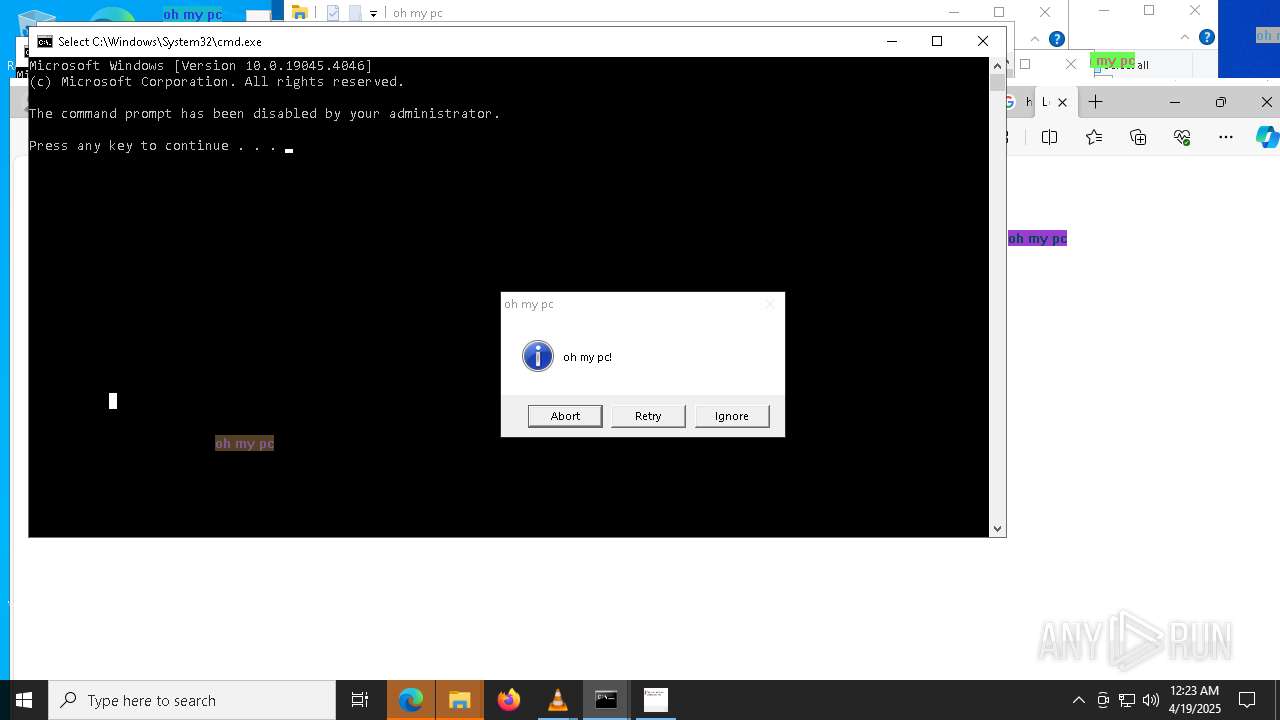This screenshot has height=720, width=1280.
Task: Click the cmd window scroll-down arrow
Action: [997, 528]
